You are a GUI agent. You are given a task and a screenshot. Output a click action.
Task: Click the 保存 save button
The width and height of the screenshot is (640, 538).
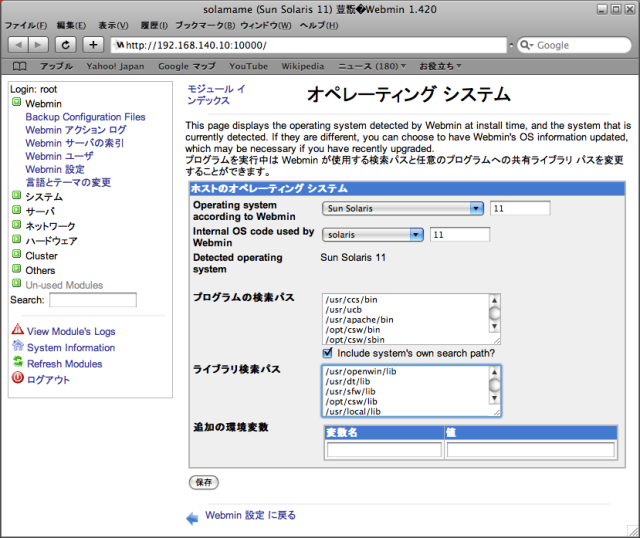(204, 482)
